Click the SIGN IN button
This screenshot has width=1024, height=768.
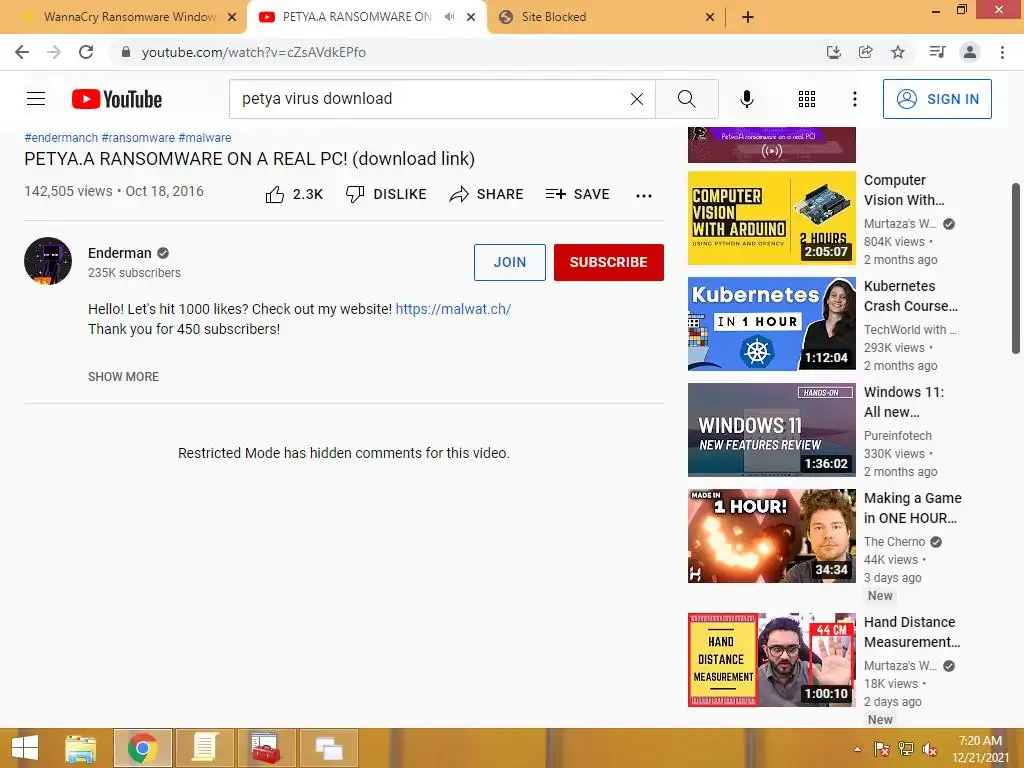(937, 99)
